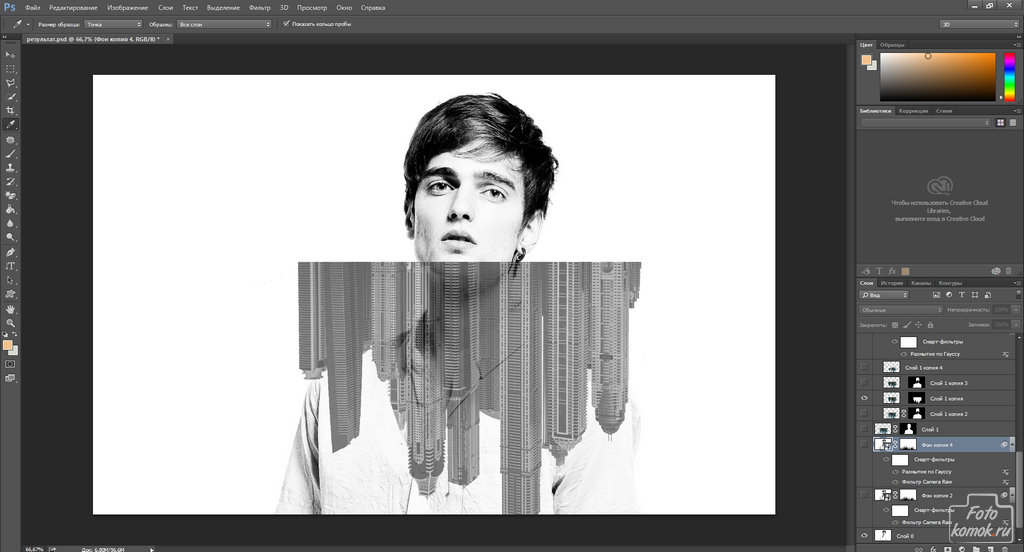Click 'Фильтр Camera Raw' under Фон копия 4
Screen dimensions: 1024x552
925,482
